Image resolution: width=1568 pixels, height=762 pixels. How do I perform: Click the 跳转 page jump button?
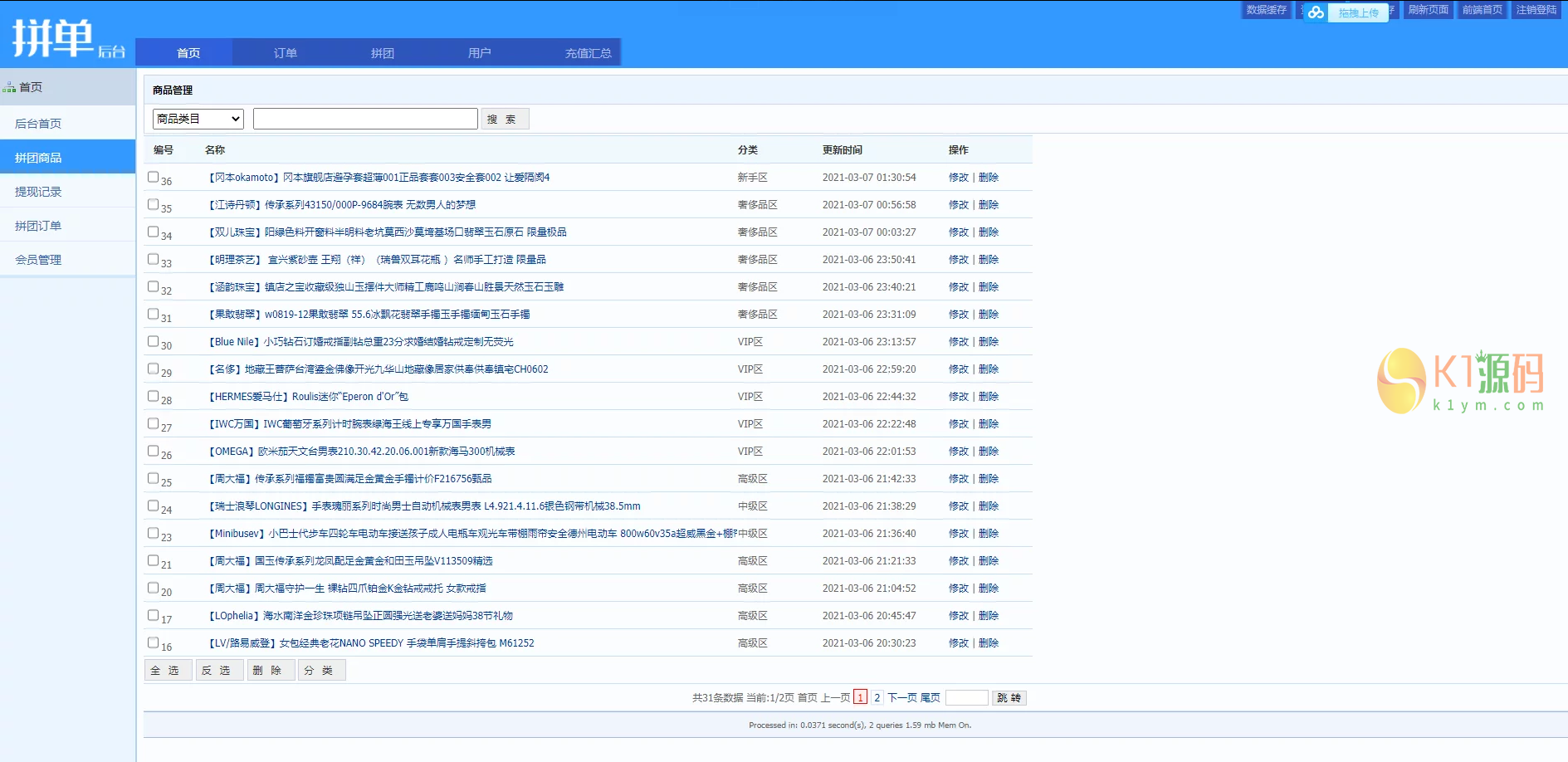[x=1009, y=698]
